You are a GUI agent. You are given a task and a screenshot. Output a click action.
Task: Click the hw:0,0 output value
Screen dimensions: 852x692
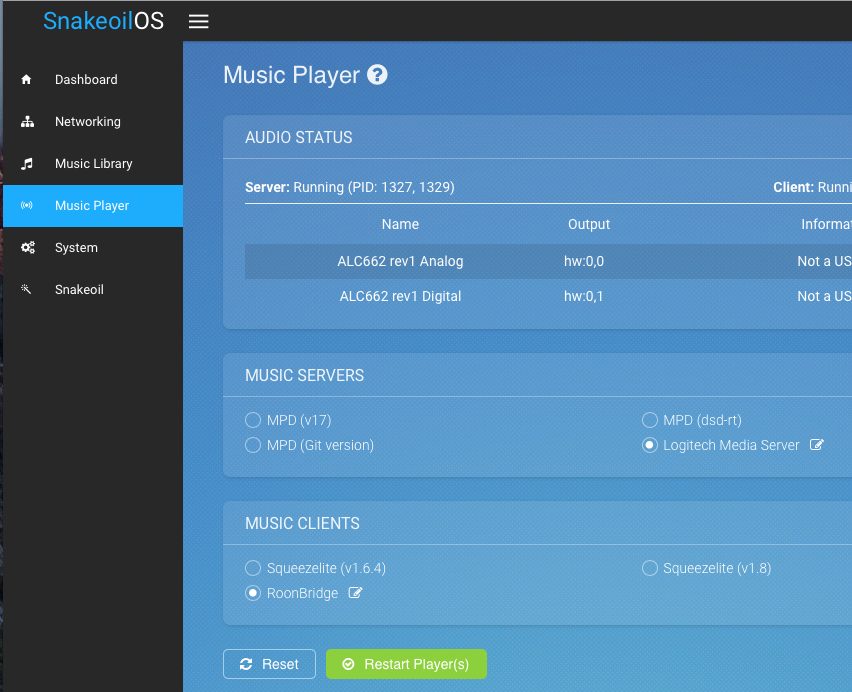(x=584, y=261)
